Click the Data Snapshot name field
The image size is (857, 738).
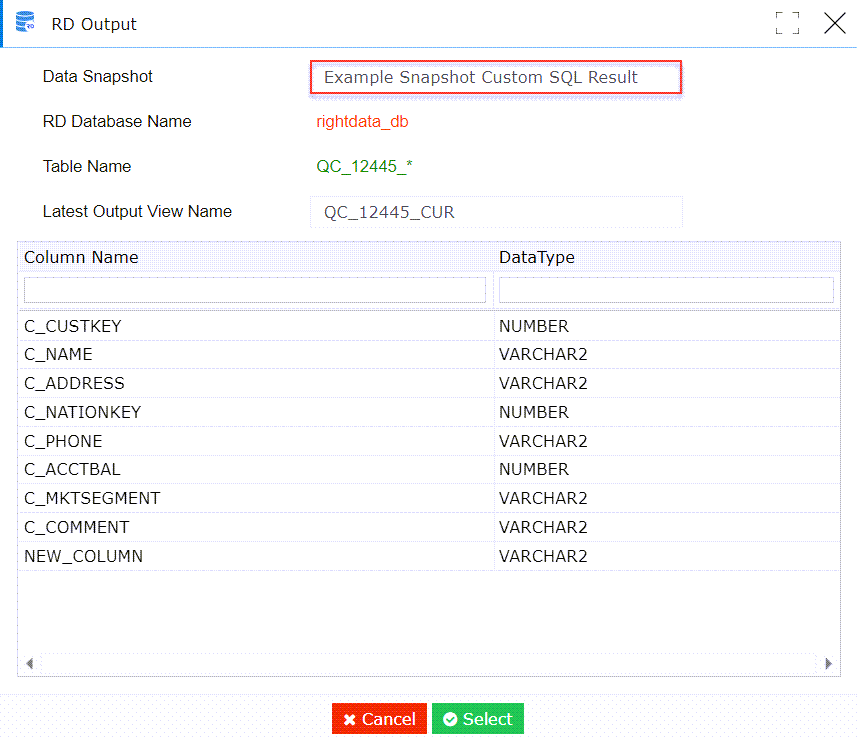(x=496, y=77)
